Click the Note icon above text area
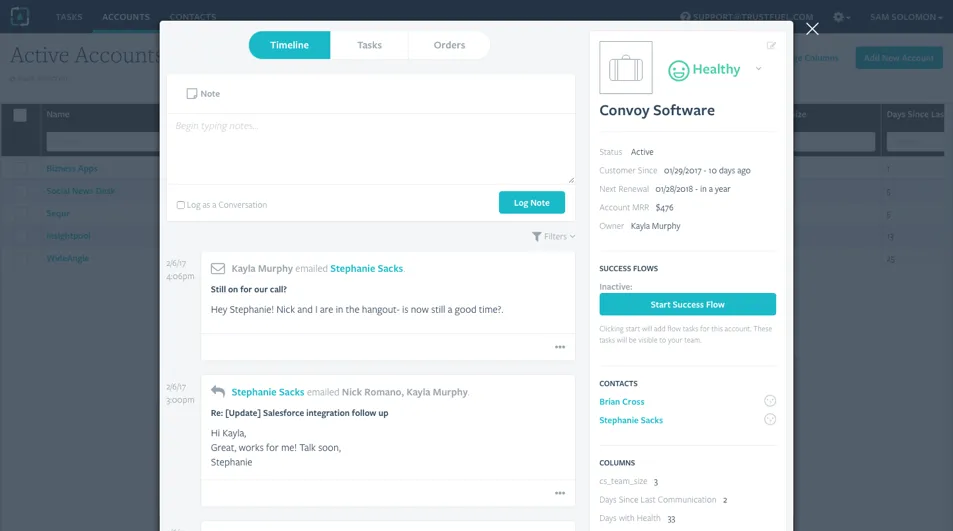This screenshot has height=531, width=953. (192, 94)
